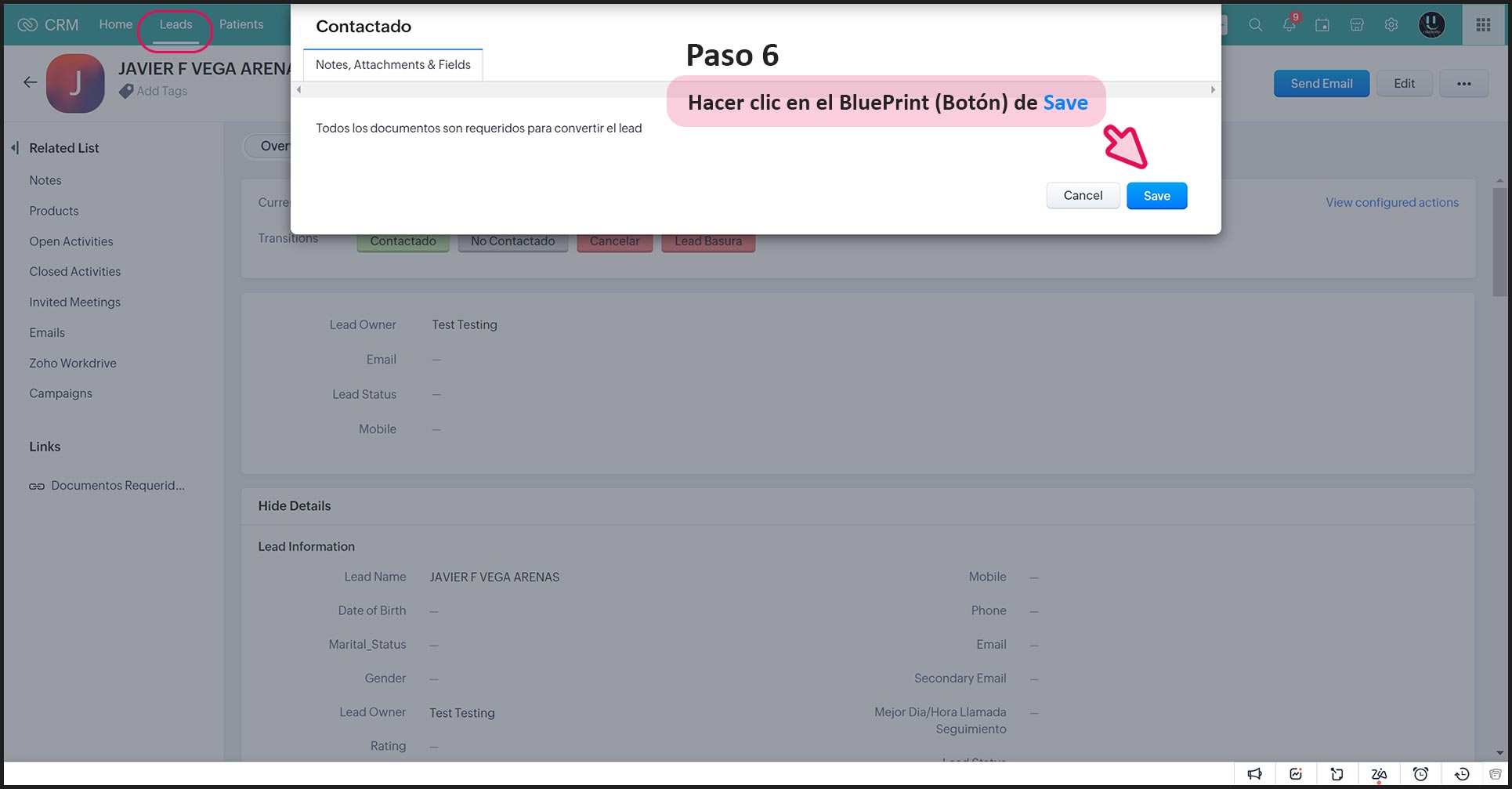Open notifications bell with badge

click(1289, 25)
